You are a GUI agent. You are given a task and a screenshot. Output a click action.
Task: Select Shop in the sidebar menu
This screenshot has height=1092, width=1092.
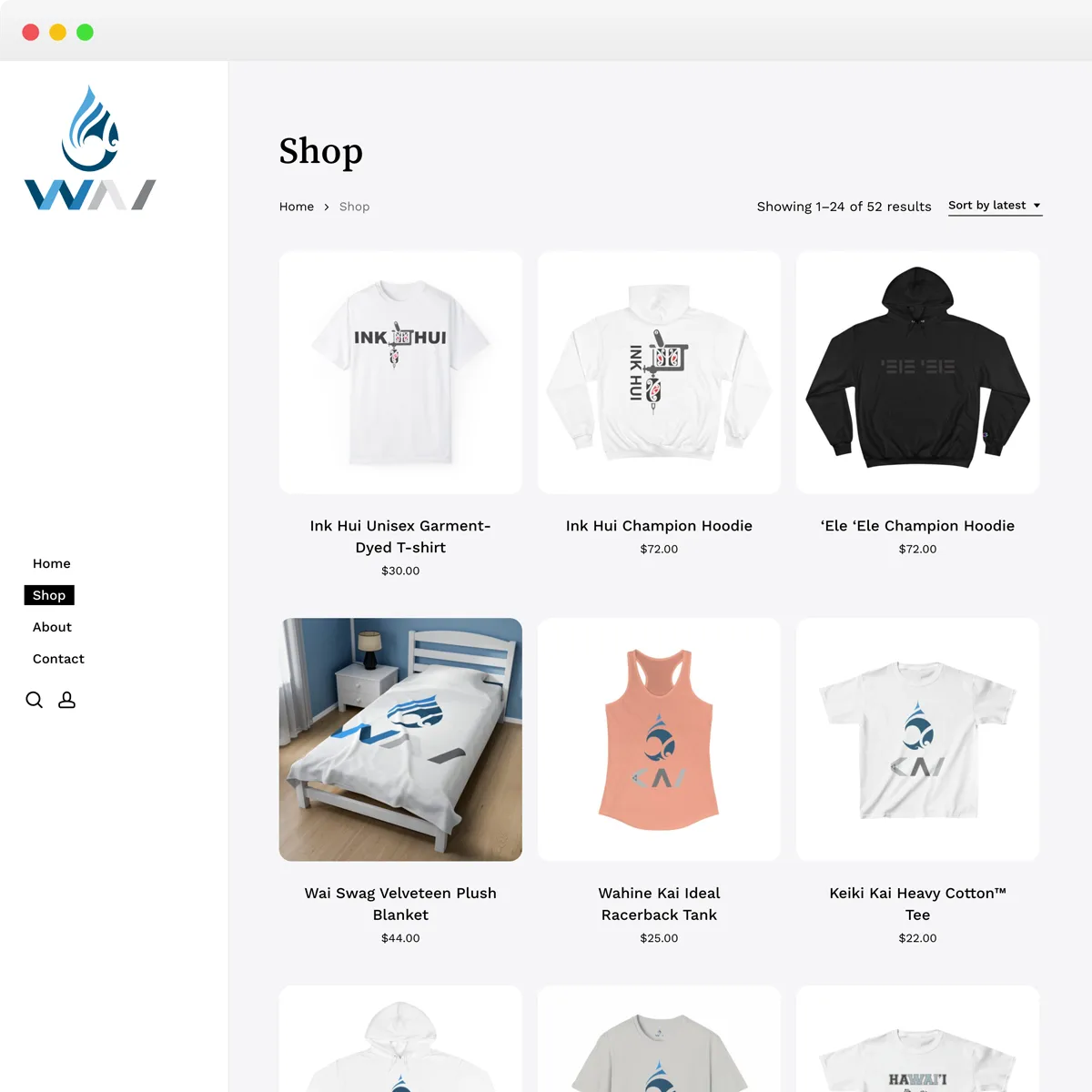(x=49, y=595)
